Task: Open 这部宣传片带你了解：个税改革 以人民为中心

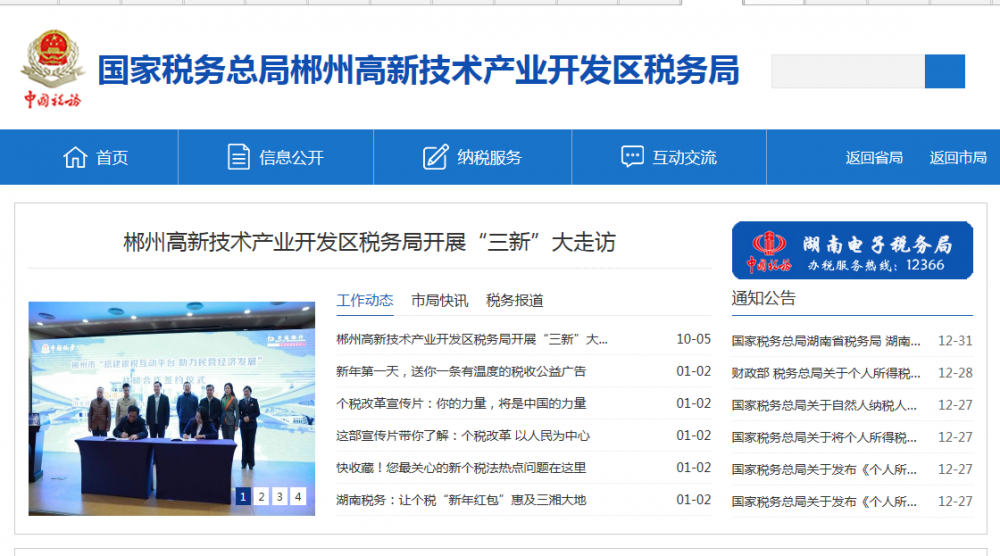Action: tap(463, 435)
